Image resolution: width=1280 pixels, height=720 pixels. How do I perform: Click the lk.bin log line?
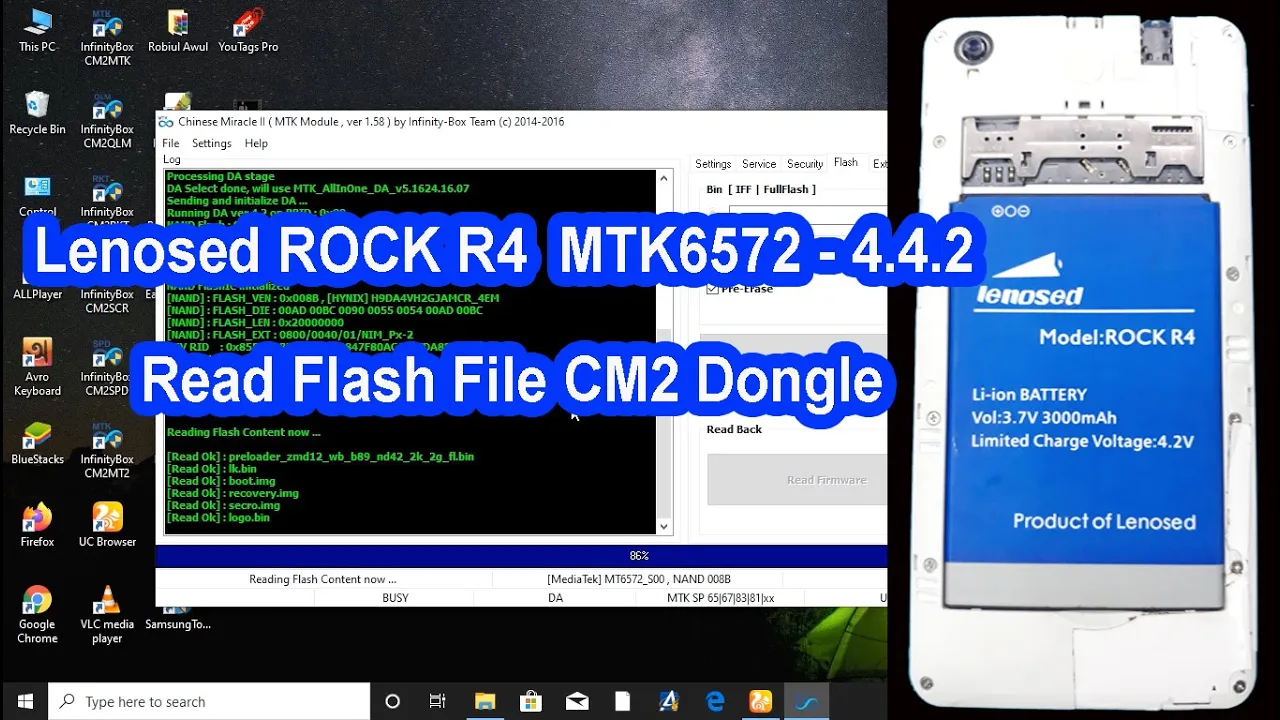(x=212, y=468)
